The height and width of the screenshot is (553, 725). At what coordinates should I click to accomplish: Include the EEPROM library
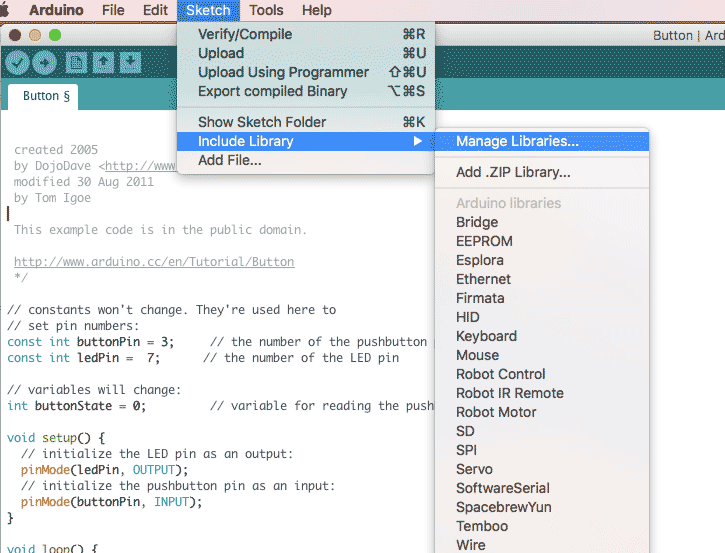542,241
